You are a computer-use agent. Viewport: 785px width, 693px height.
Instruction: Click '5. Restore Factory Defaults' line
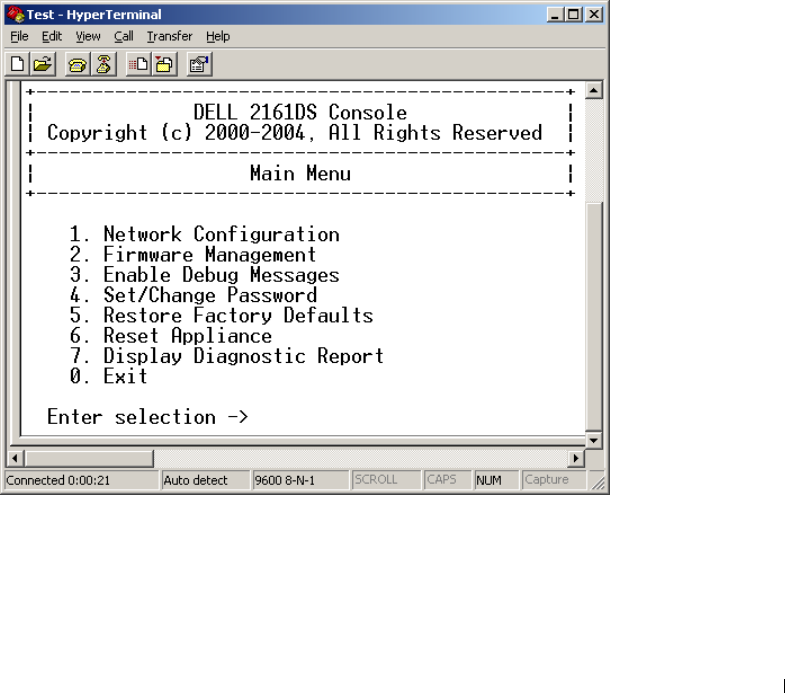click(x=221, y=315)
